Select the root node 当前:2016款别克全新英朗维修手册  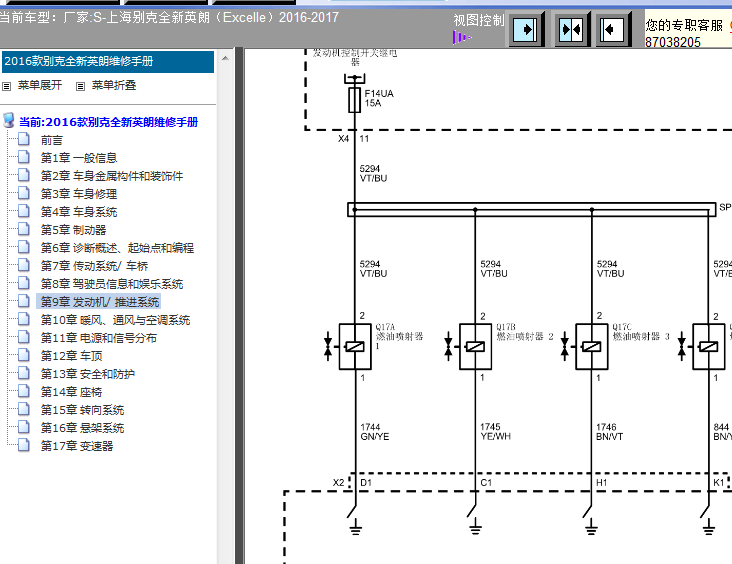[108, 122]
